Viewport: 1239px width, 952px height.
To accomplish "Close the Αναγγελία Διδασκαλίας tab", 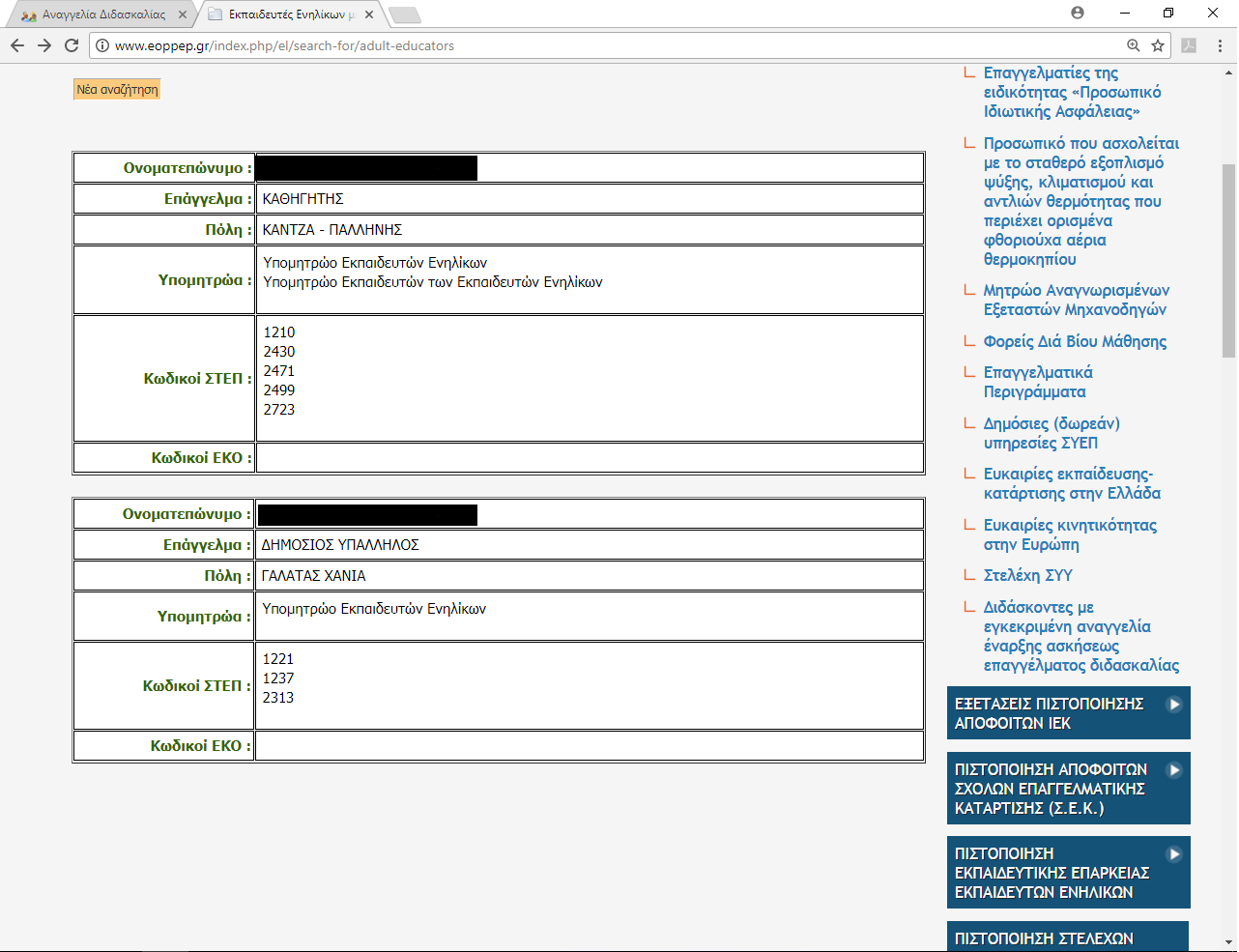I will (x=183, y=14).
